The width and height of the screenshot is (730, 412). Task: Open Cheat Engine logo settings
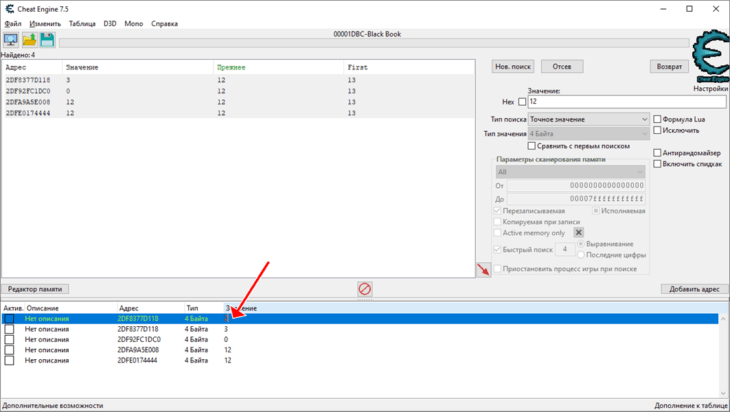pos(710,56)
